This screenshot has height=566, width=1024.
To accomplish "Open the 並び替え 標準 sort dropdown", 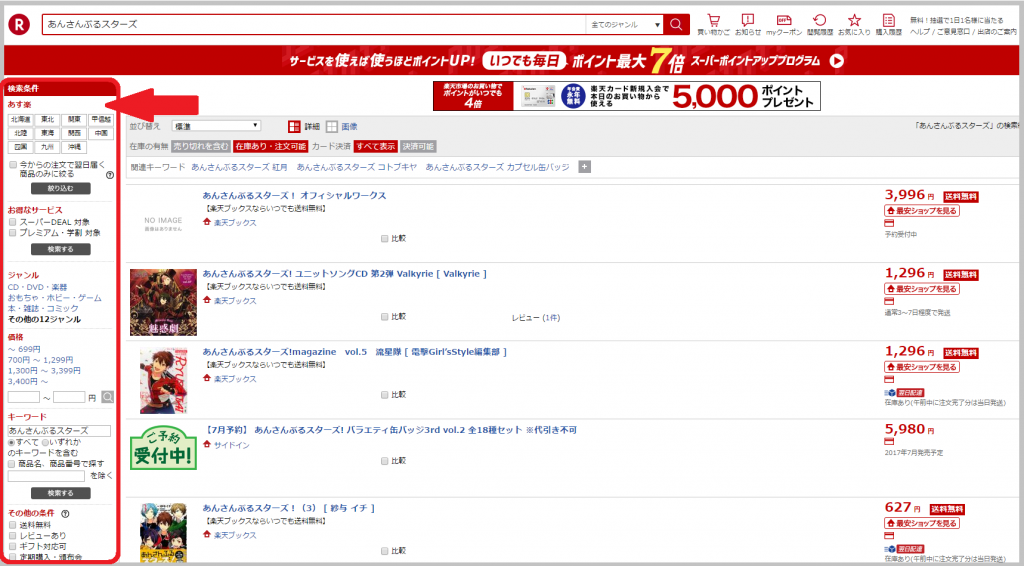I will [216, 126].
